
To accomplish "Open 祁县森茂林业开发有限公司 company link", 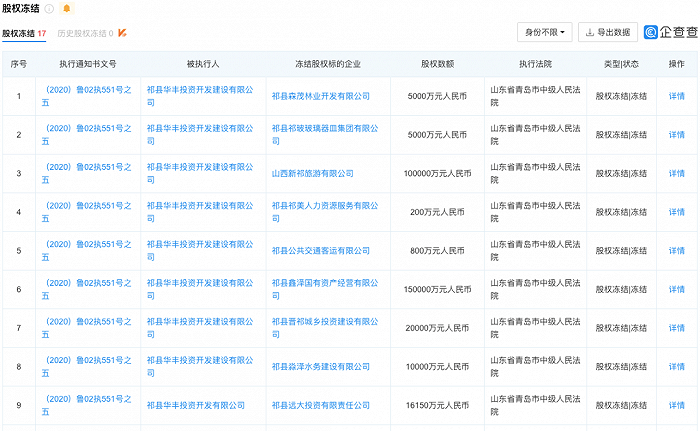I will click(x=320, y=96).
